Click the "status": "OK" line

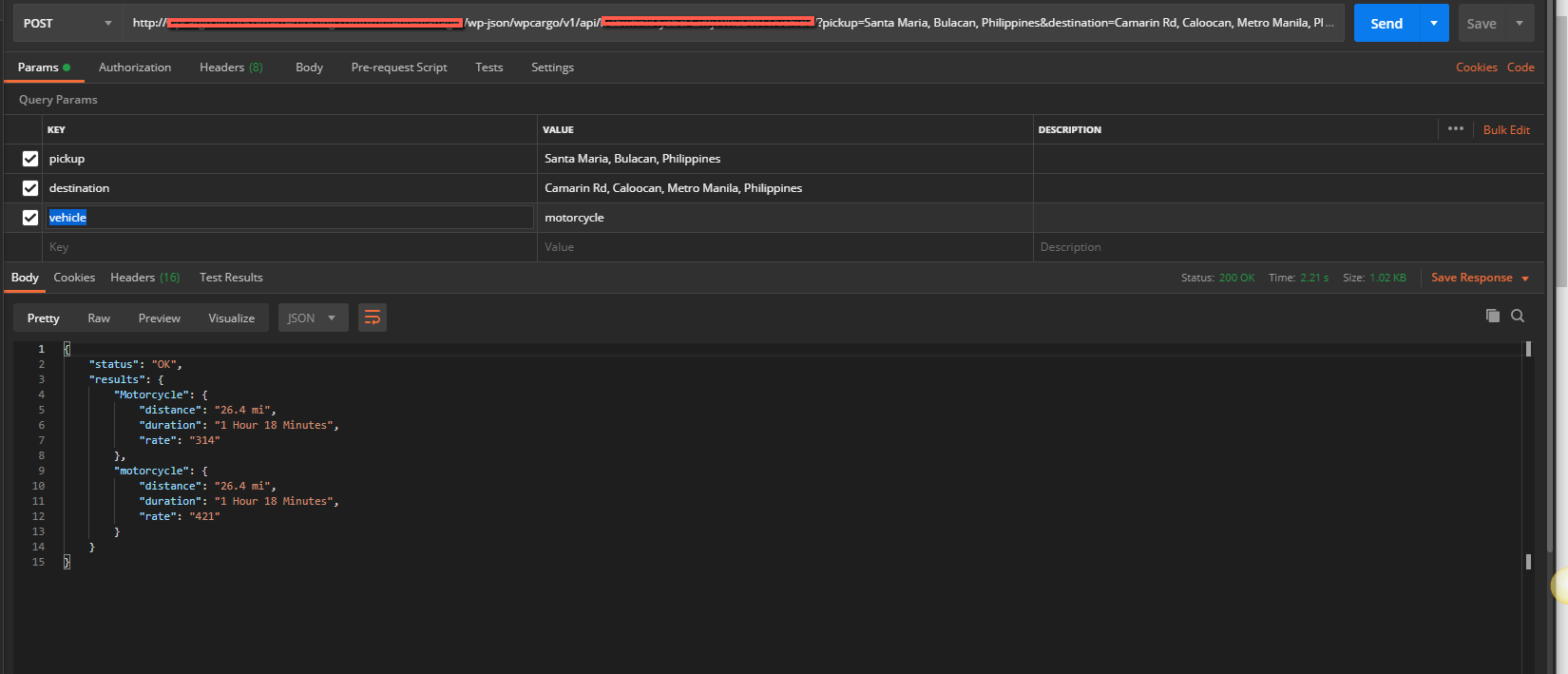136,364
